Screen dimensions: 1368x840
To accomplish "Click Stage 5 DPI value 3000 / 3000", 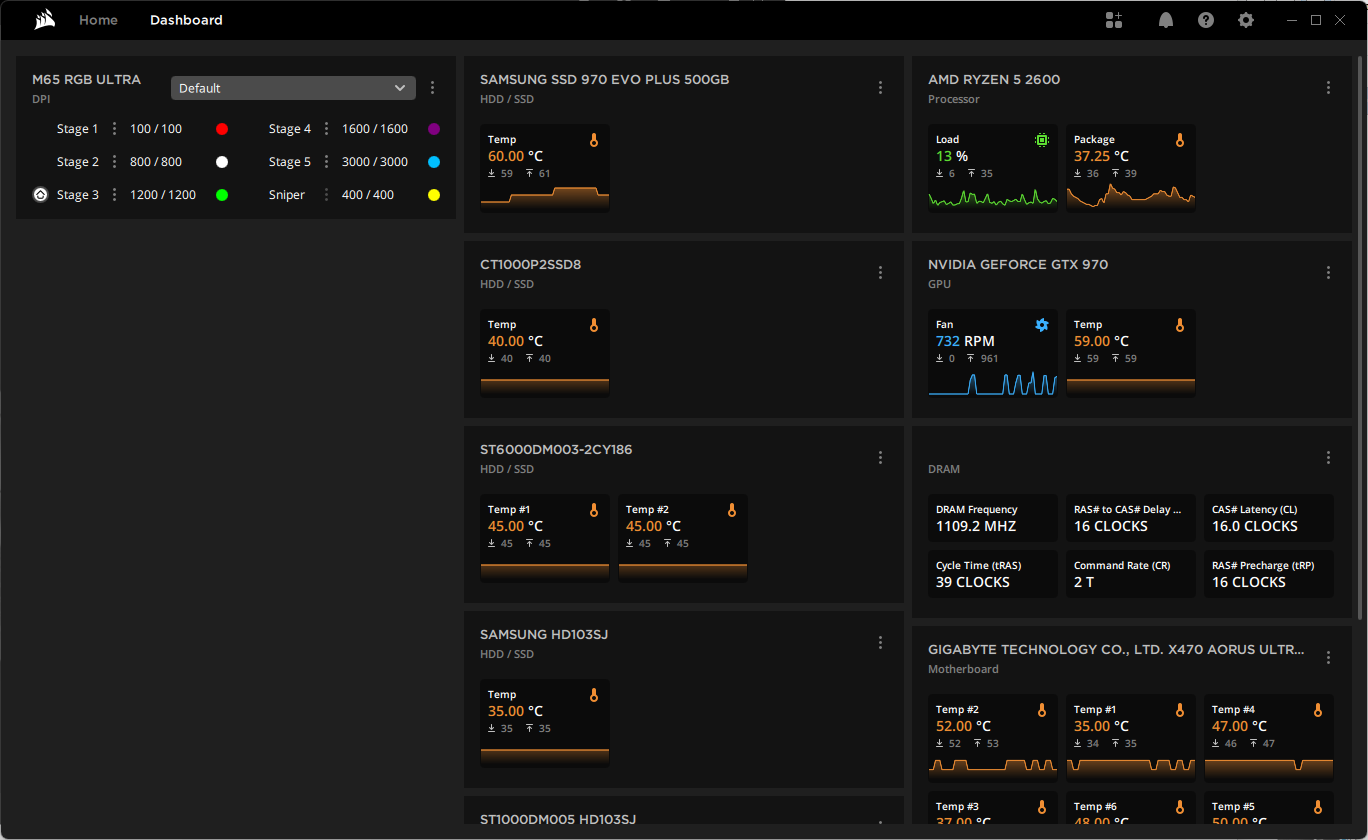I will 375,162.
